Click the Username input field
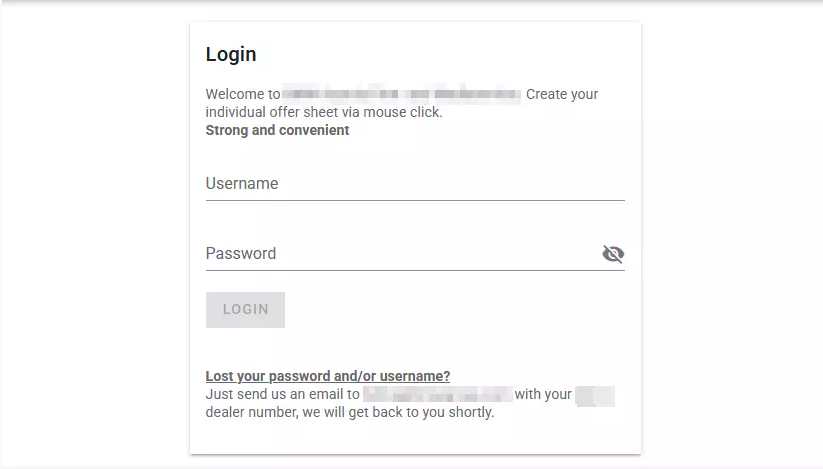This screenshot has height=469, width=823. pyautogui.click(x=415, y=184)
